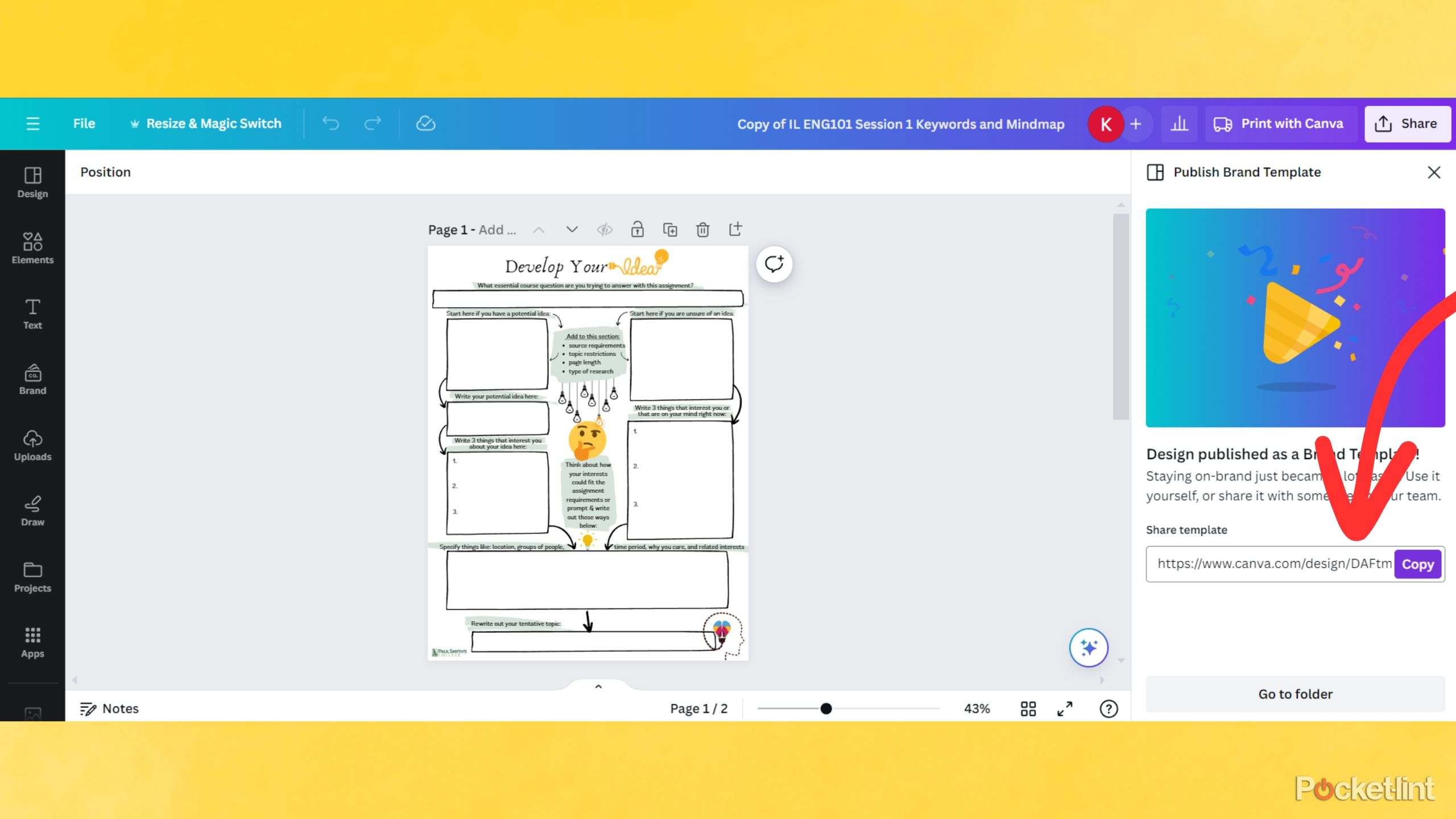
Task: Open the Notes panel
Action: tap(109, 709)
